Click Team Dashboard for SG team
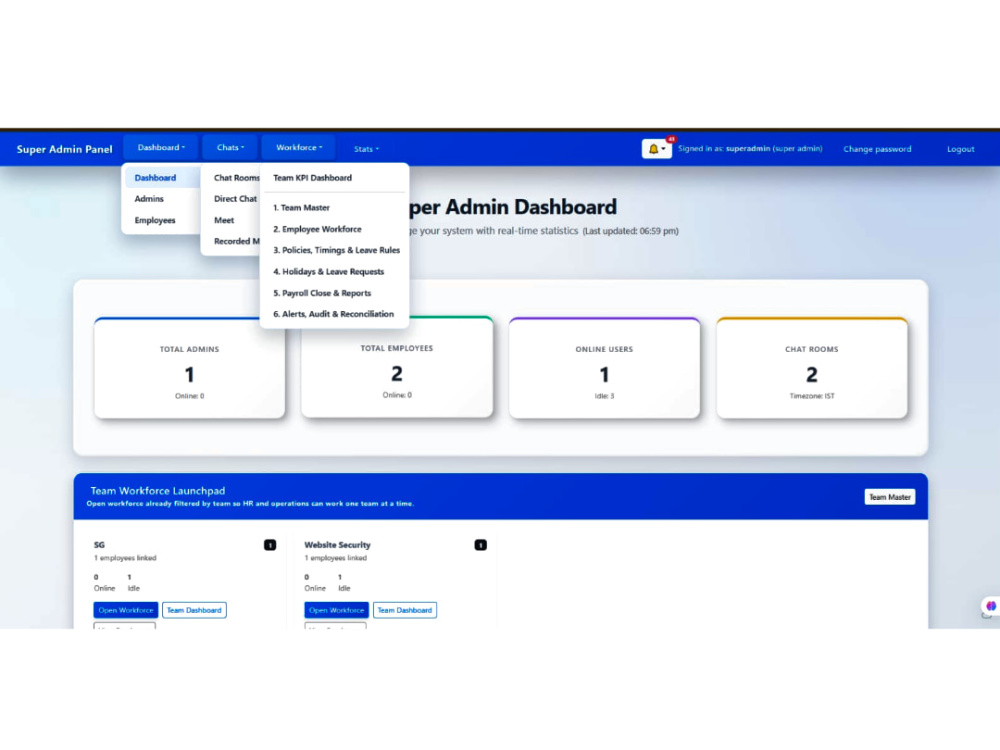This screenshot has width=1000, height=750. pos(194,610)
